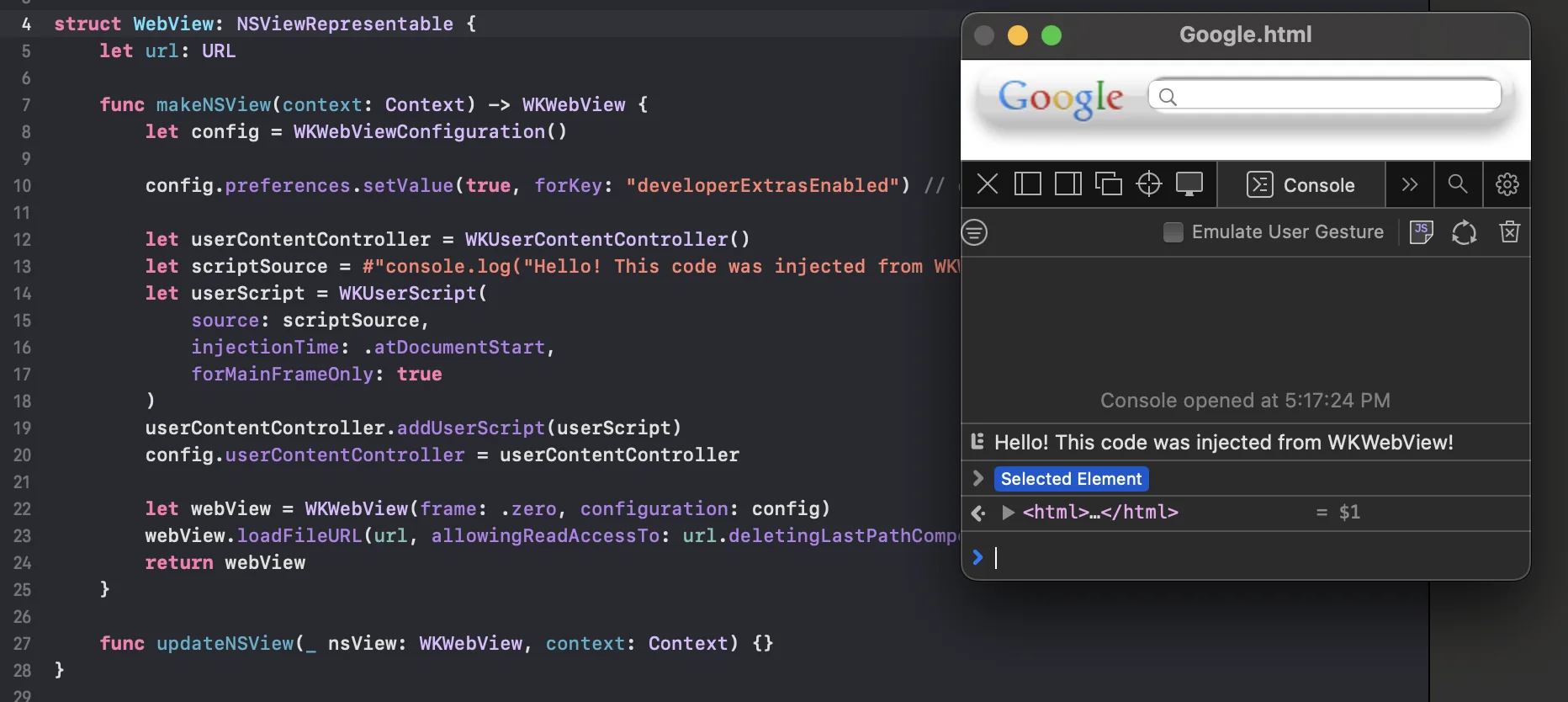Click Console opened timestamp text
The image size is (1568, 702).
[1245, 401]
